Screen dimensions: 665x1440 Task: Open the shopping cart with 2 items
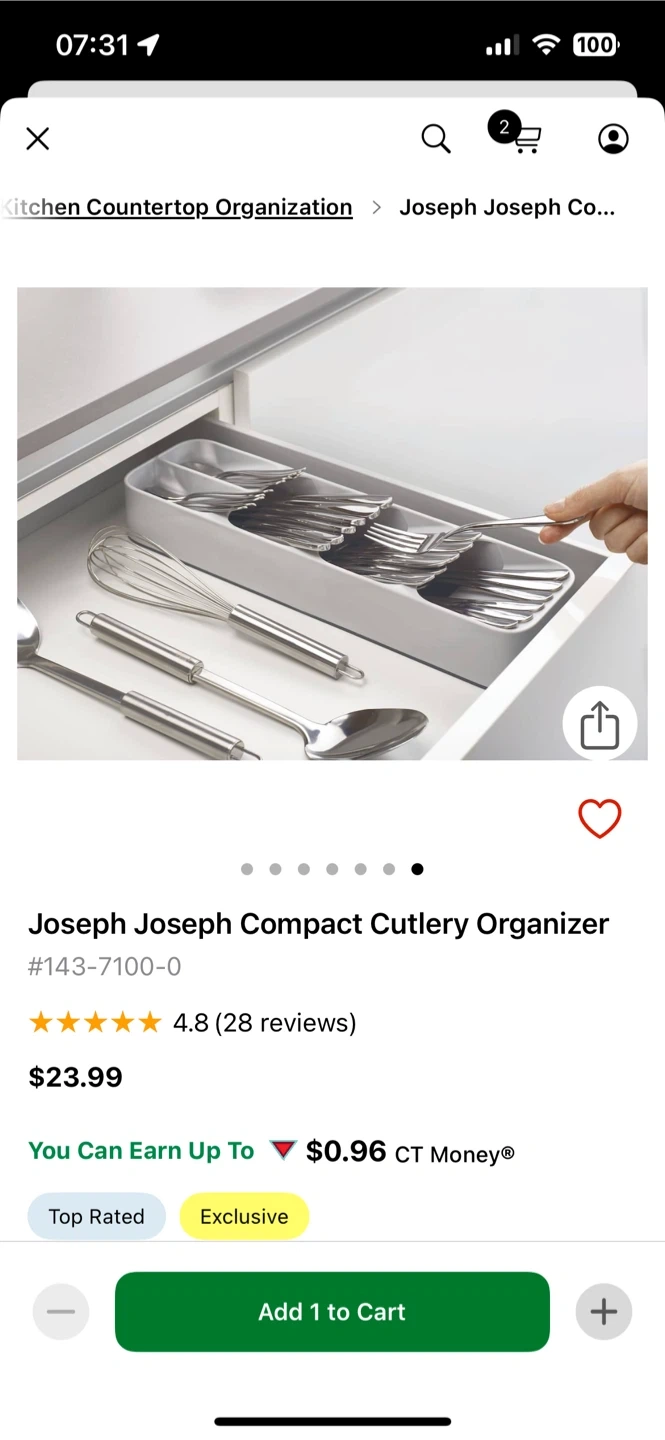point(515,135)
